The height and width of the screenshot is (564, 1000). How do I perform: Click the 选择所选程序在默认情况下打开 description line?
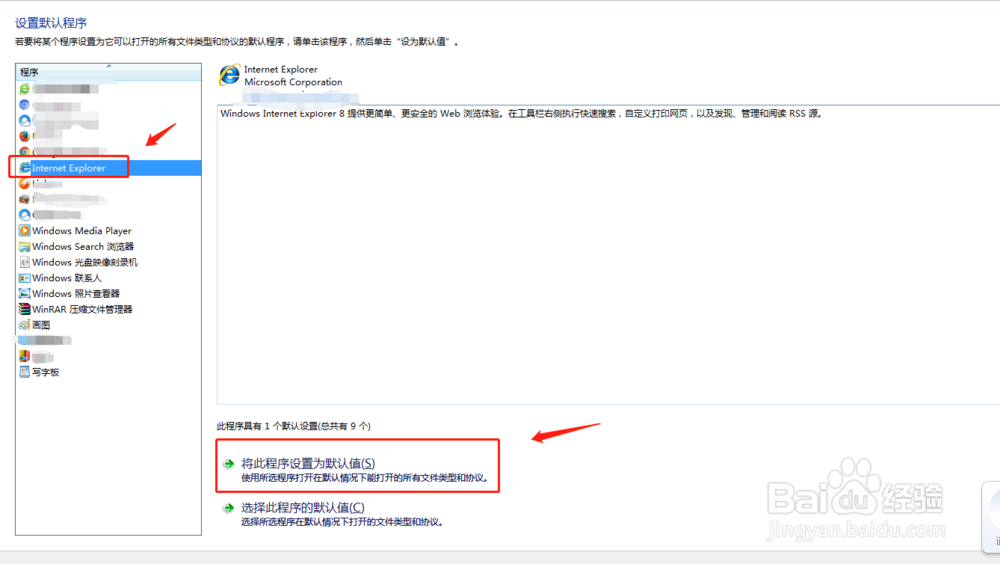point(342,522)
